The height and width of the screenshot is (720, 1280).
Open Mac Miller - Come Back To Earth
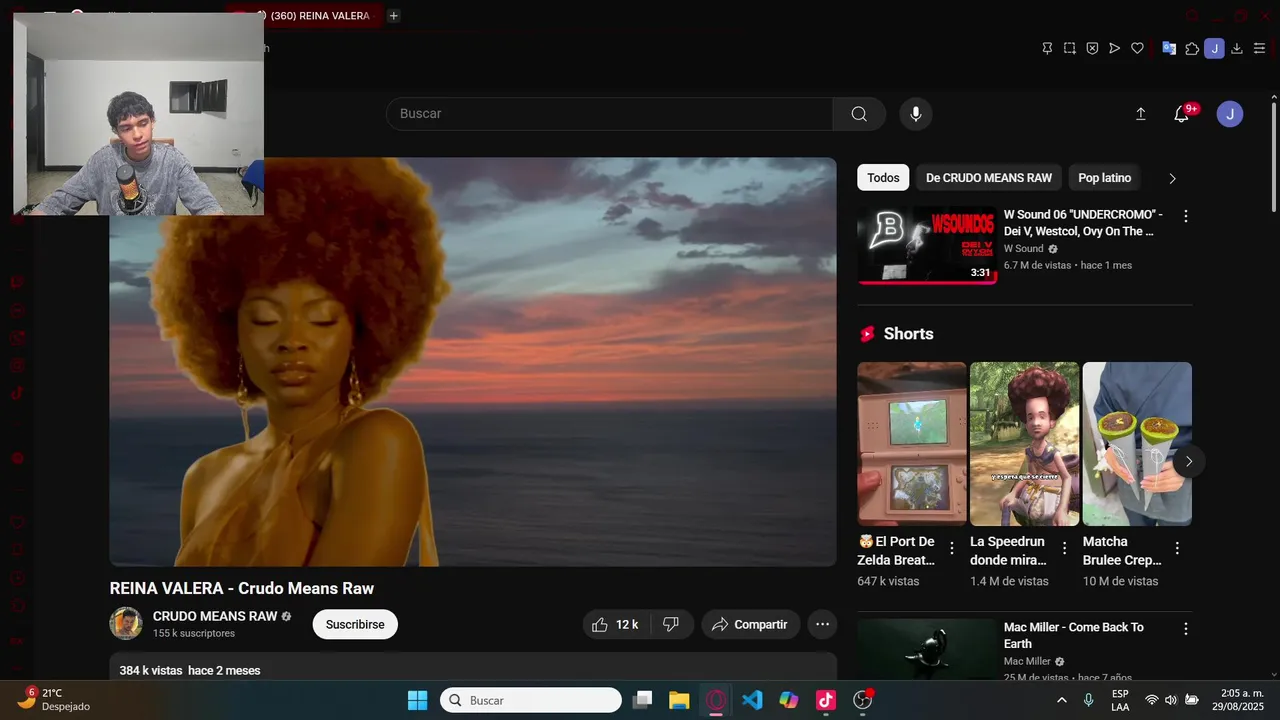click(1074, 635)
